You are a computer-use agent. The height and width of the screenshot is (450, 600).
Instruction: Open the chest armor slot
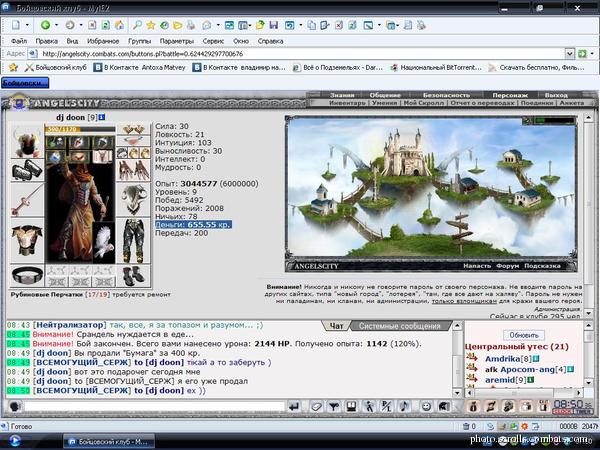tap(27, 241)
